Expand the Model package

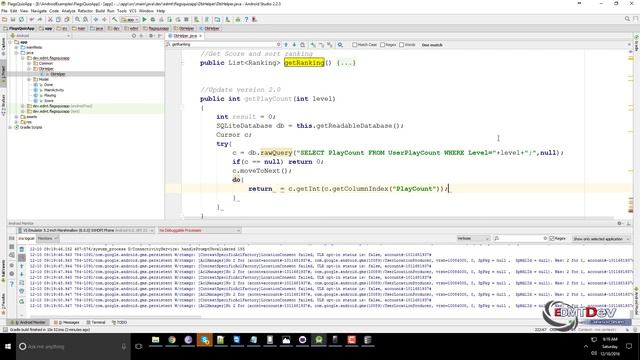pyautogui.click(x=29, y=79)
